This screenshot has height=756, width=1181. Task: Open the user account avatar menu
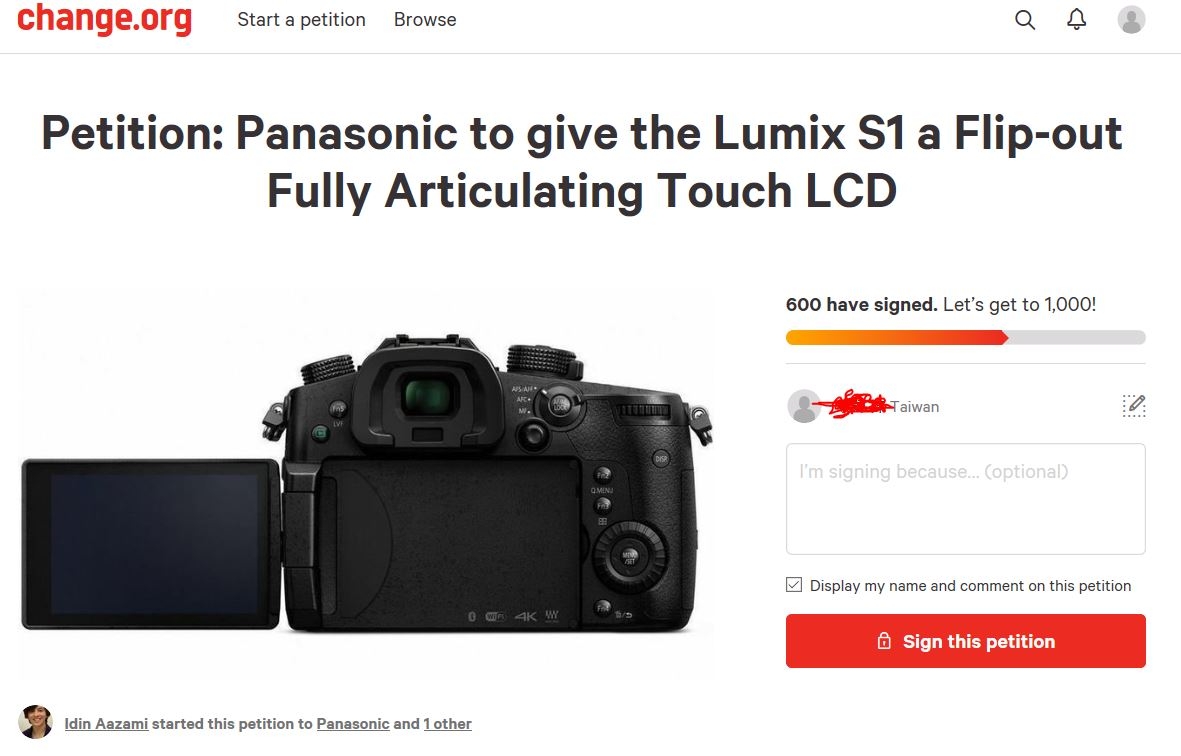click(1131, 20)
